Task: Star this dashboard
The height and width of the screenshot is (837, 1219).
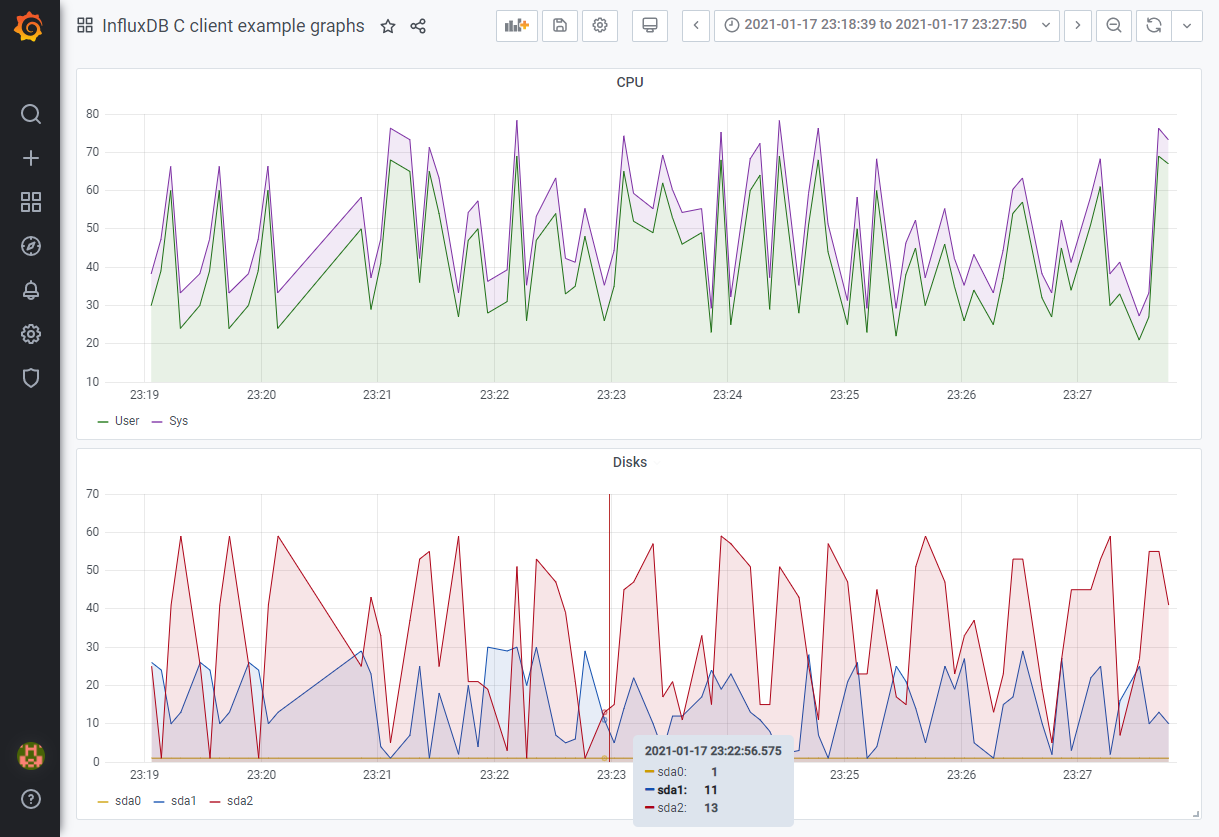Action: 388,26
